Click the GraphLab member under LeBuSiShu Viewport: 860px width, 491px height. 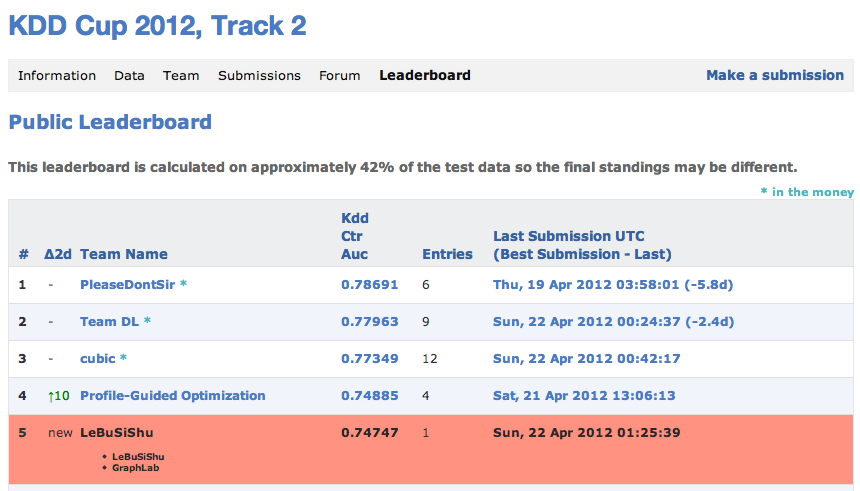[136, 467]
